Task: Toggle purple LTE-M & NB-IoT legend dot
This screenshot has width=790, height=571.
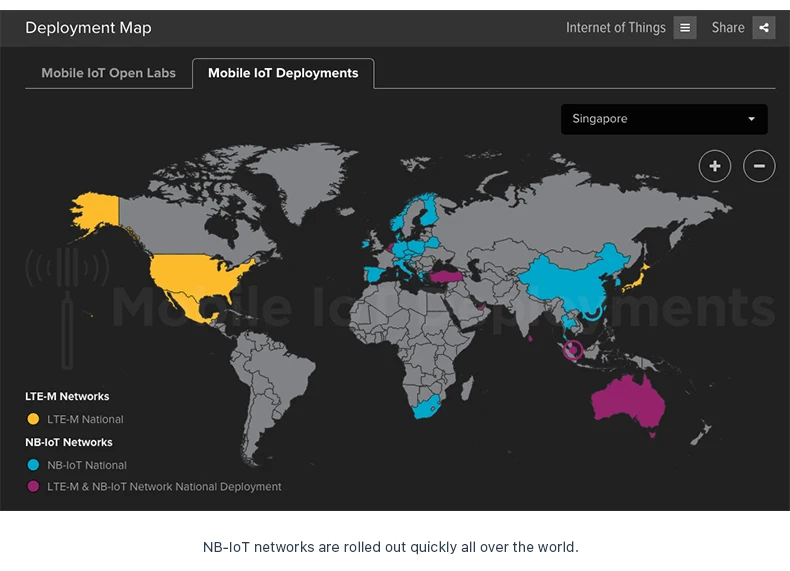Action: [33, 486]
